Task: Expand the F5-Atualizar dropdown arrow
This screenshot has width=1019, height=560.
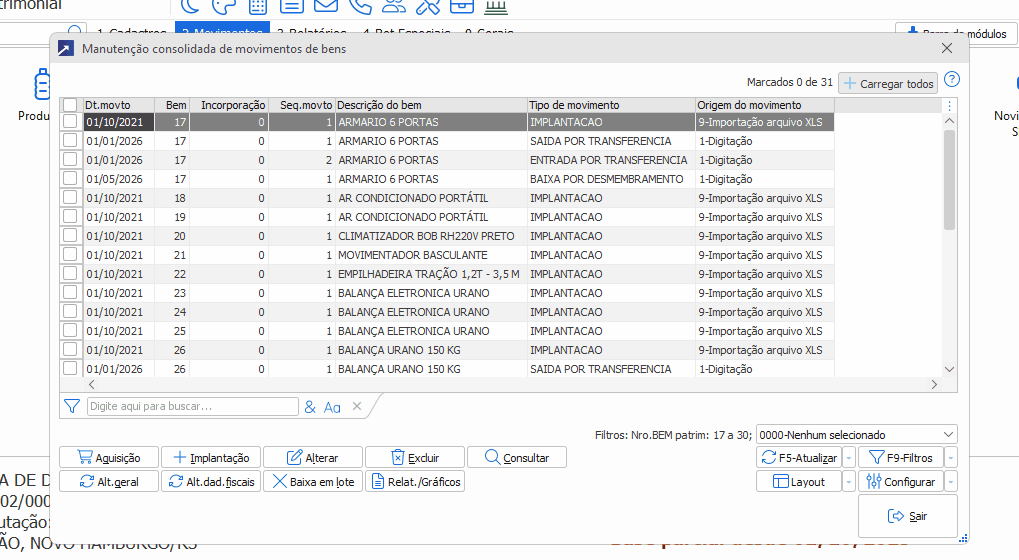Action: coord(849,457)
